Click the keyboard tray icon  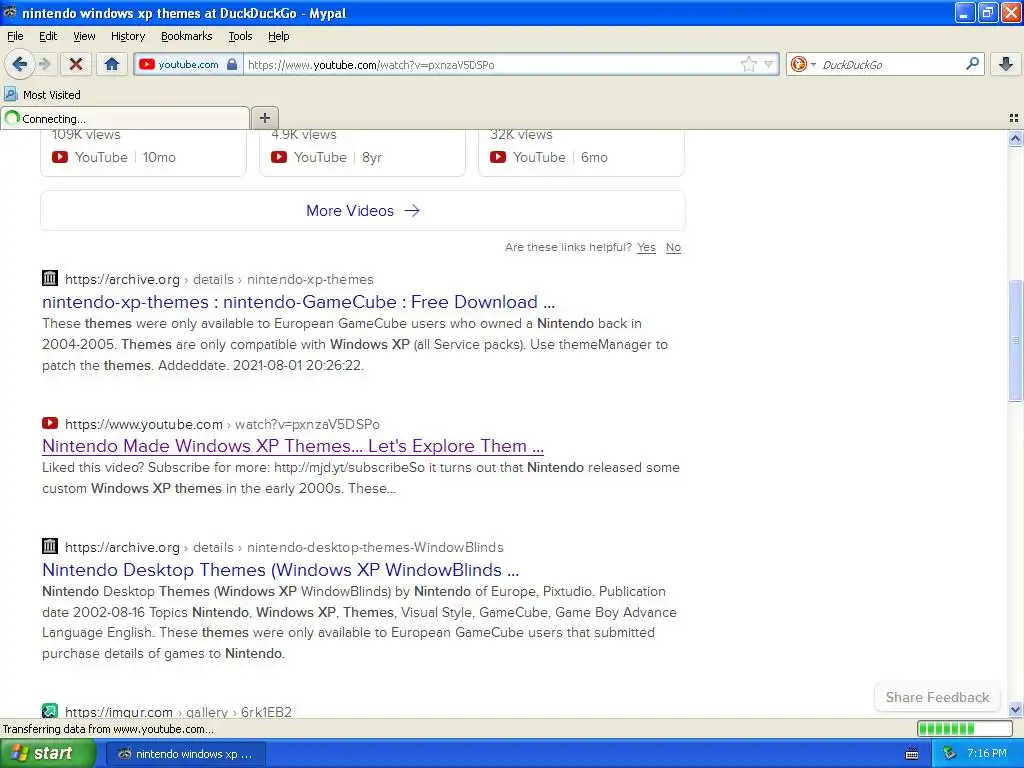912,754
